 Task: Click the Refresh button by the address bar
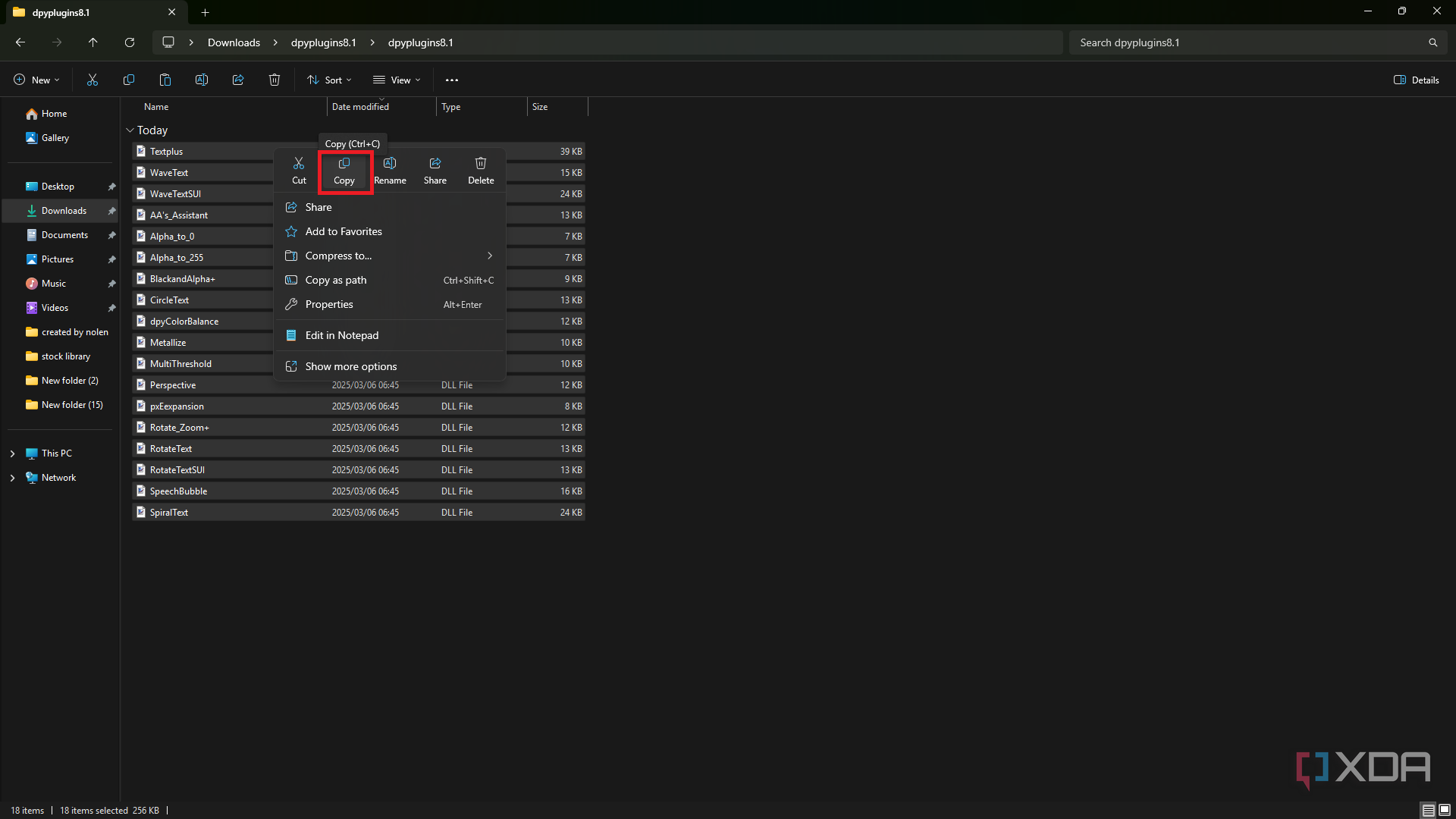pyautogui.click(x=130, y=42)
